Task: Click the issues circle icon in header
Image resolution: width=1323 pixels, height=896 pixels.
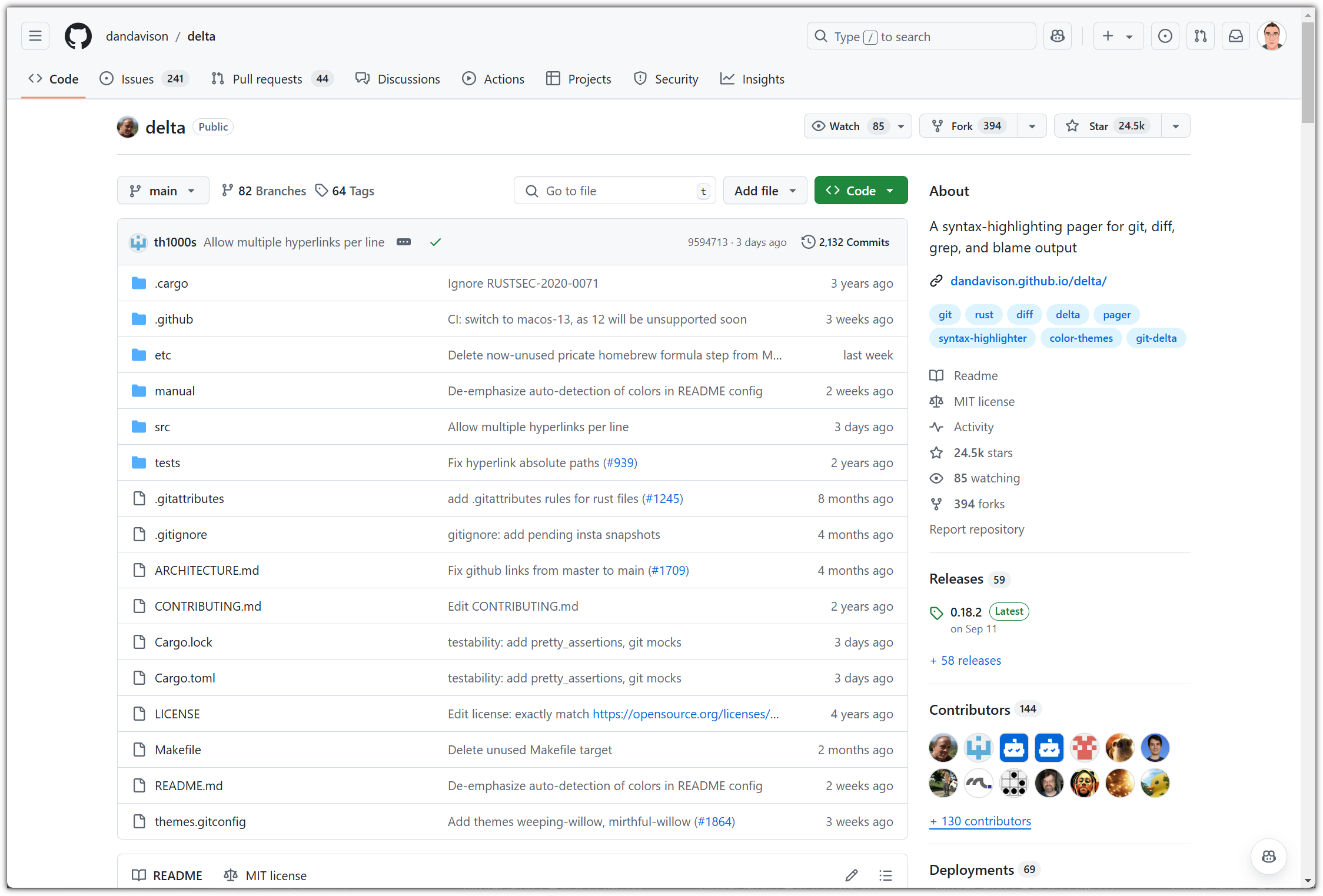Action: (1165, 36)
